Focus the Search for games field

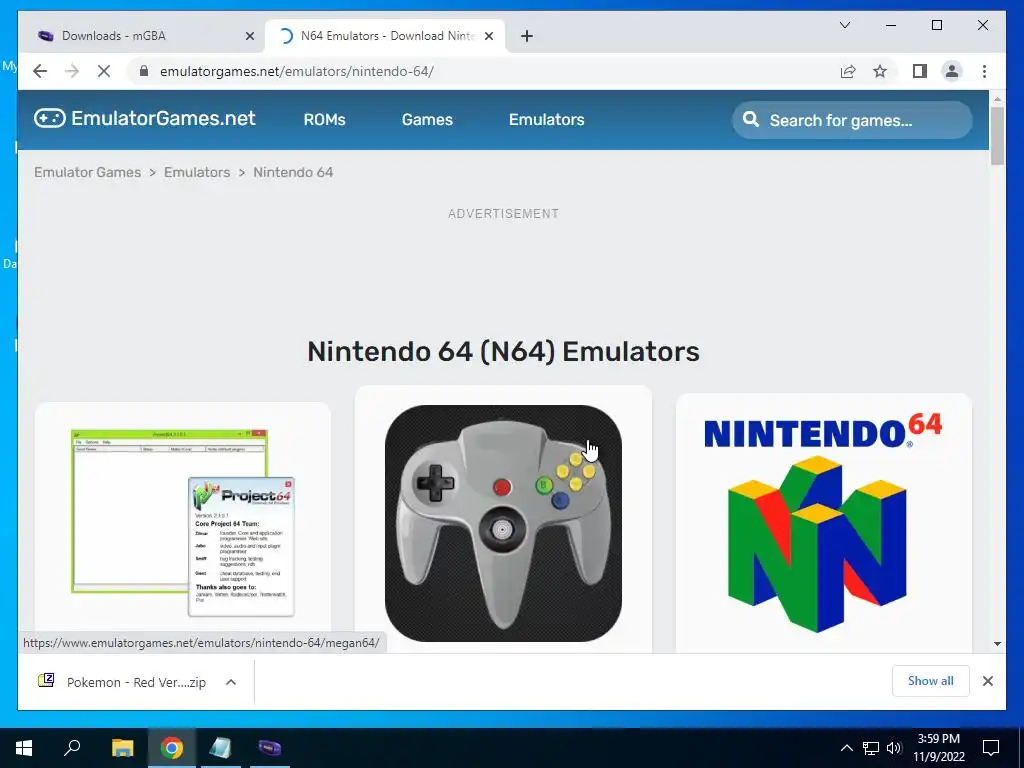pos(852,120)
